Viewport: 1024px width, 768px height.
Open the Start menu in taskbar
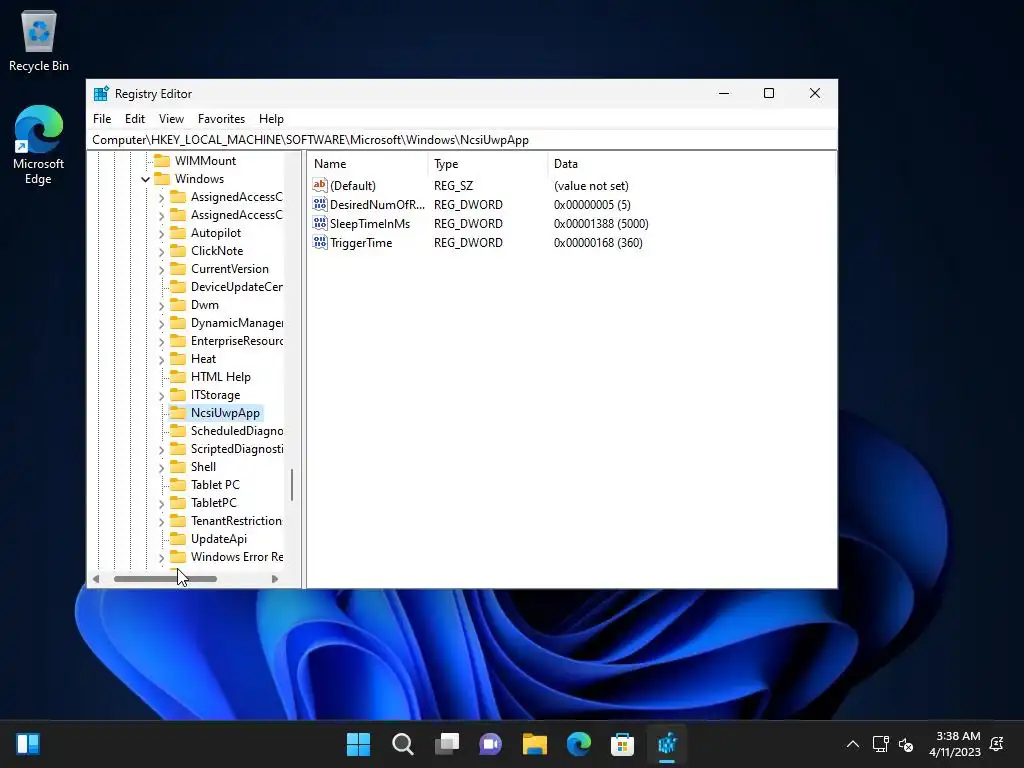click(358, 744)
